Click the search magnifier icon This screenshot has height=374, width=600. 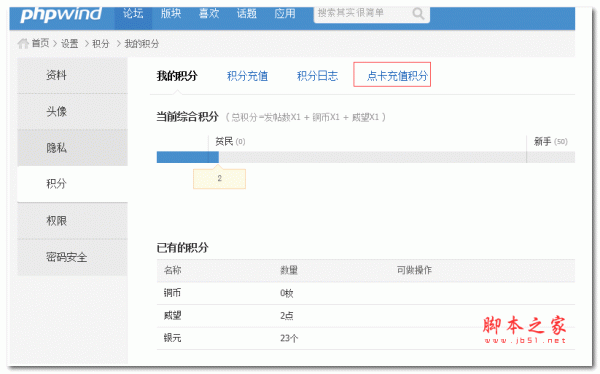tap(418, 14)
